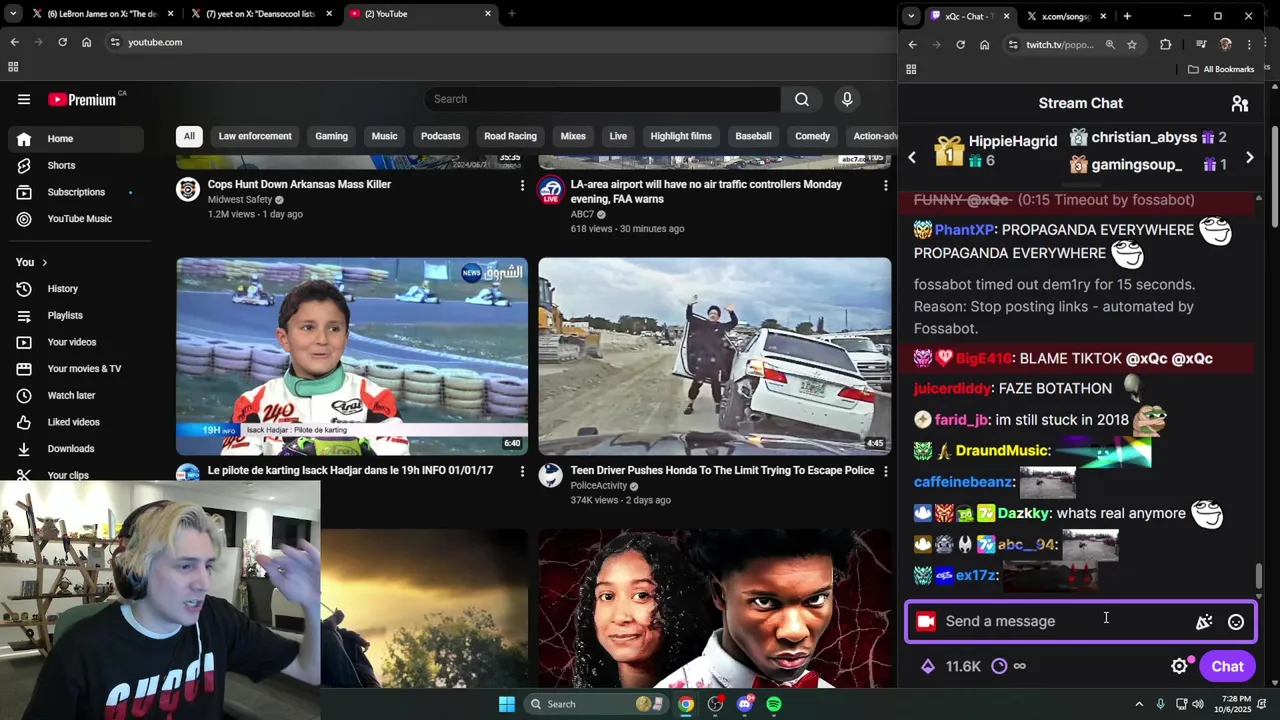The image size is (1280, 720).
Task: Open Bits/power-ups icon in chat input
Action: pos(1204,622)
